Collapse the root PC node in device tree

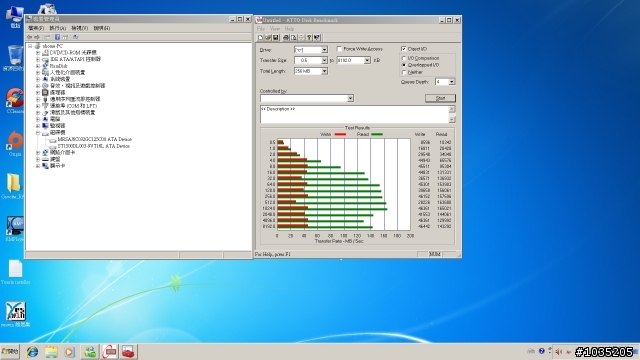pos(30,46)
